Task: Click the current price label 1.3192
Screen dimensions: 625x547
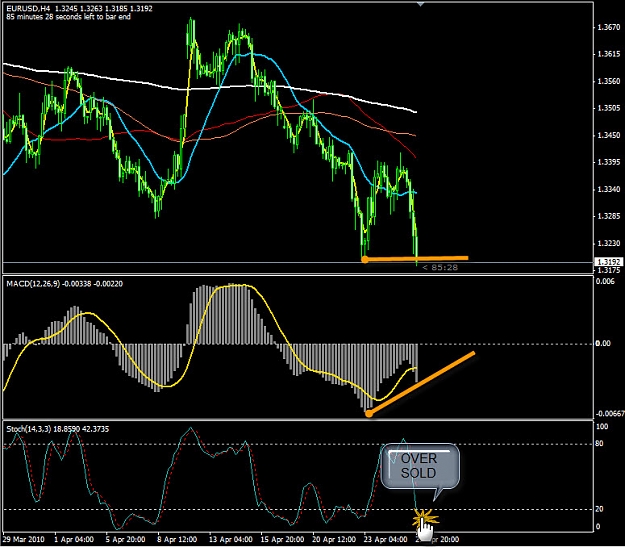Action: point(609,262)
